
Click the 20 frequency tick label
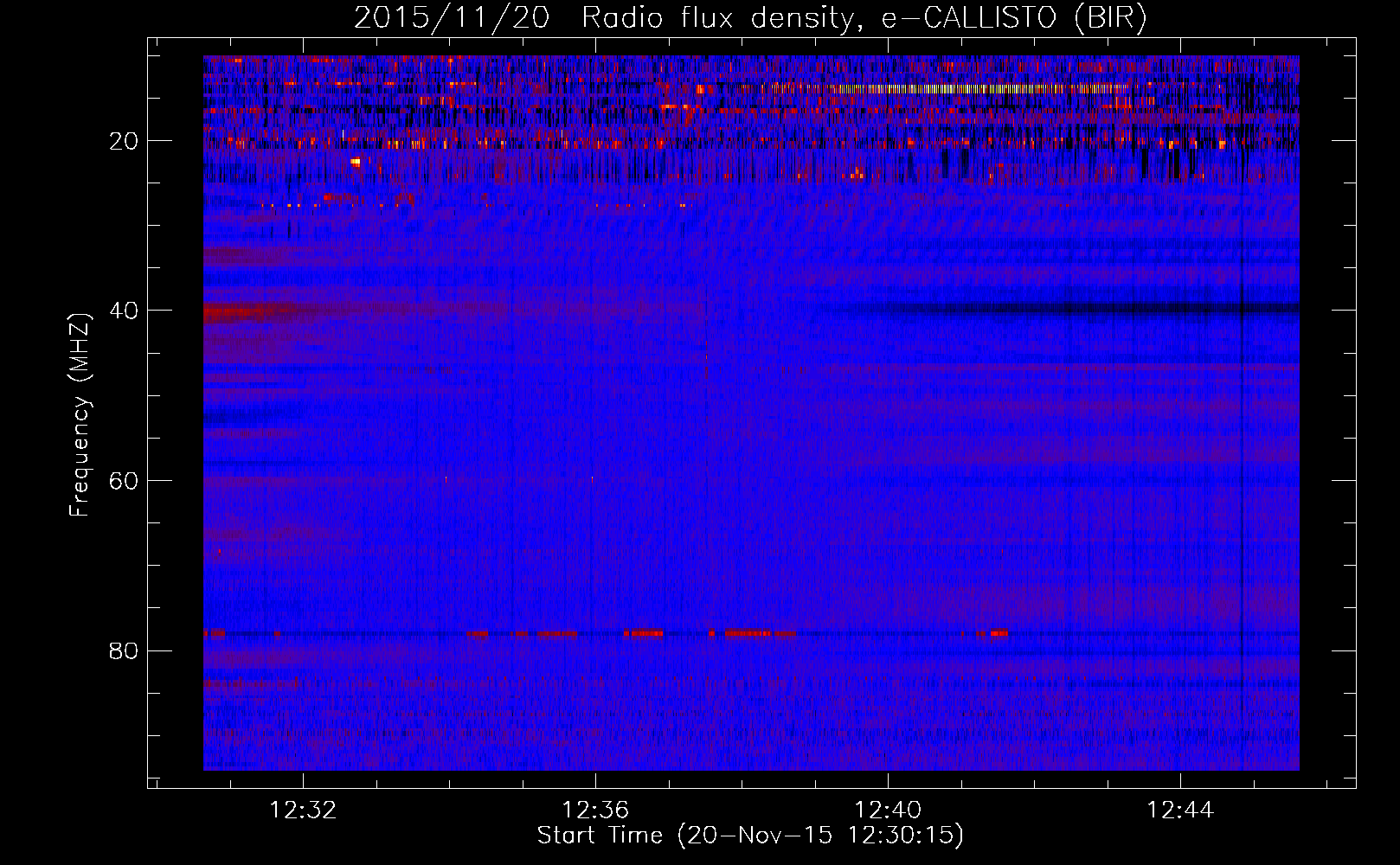pyautogui.click(x=125, y=141)
